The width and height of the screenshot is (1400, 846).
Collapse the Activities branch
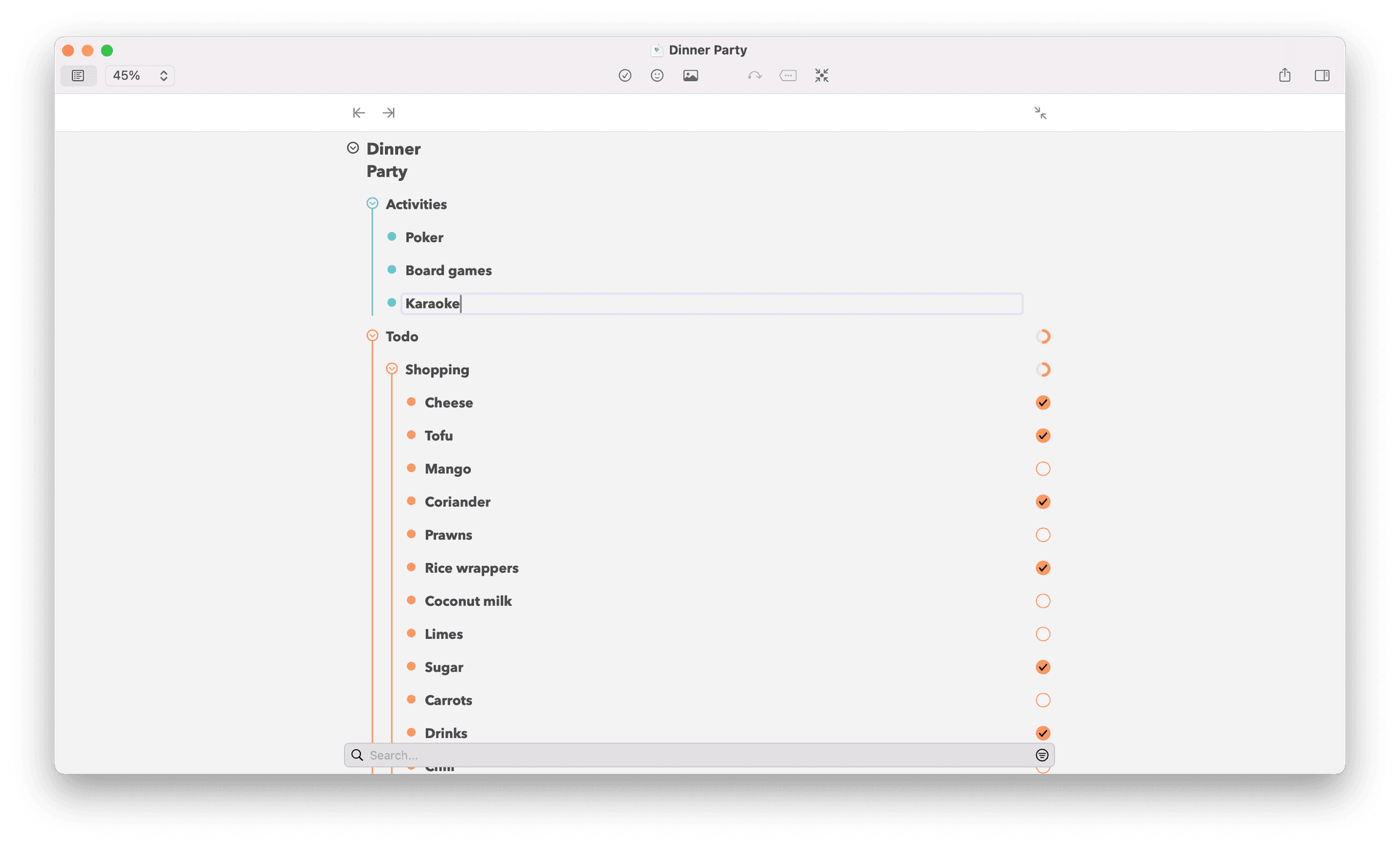coord(373,203)
